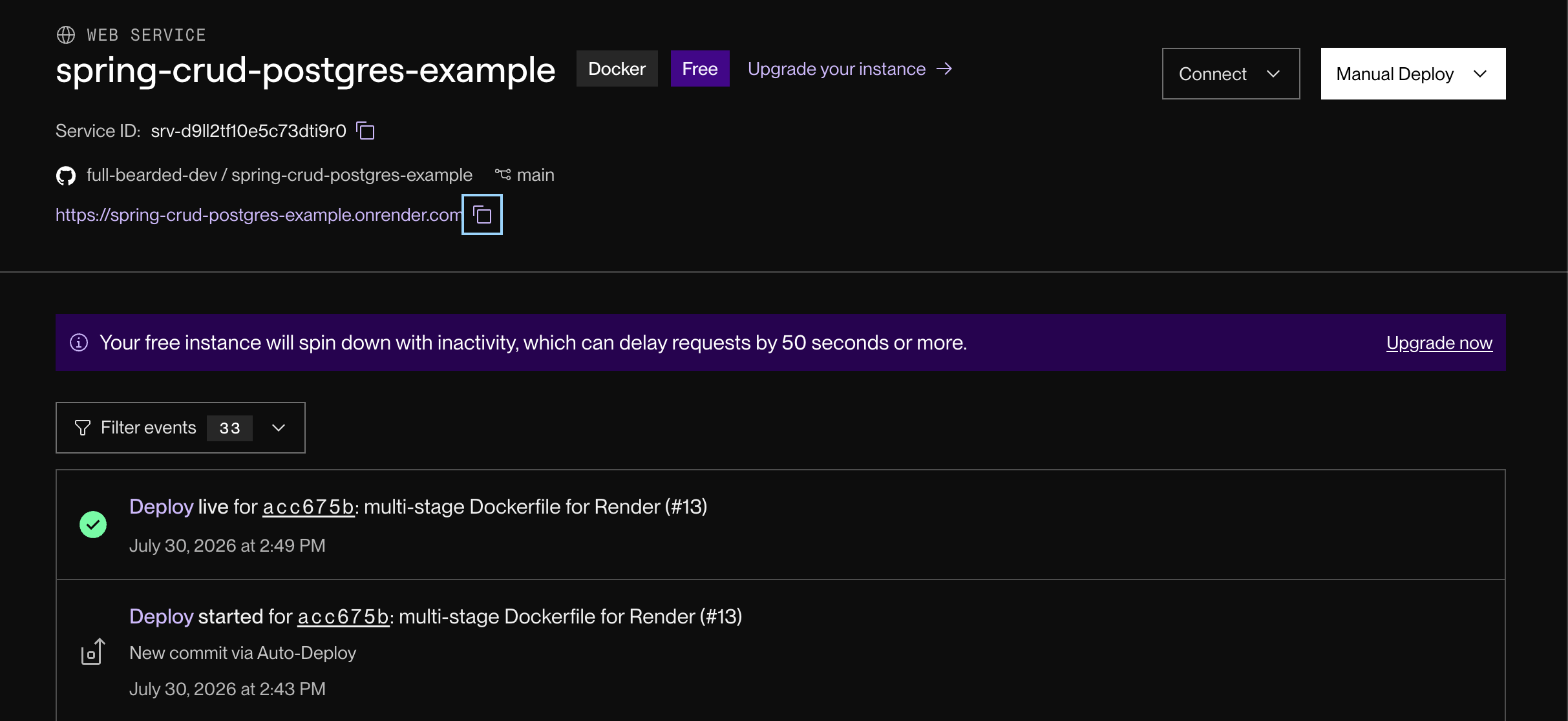Screen dimensions: 1568x721
Task: Open the Deploy link in live event
Action: pos(162,507)
